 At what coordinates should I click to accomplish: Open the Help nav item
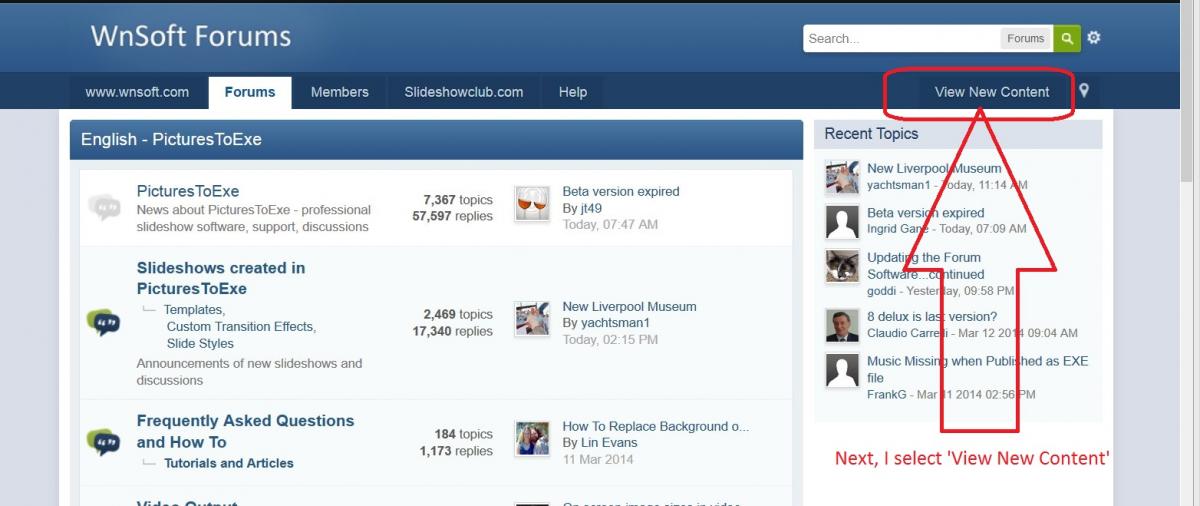coord(573,92)
